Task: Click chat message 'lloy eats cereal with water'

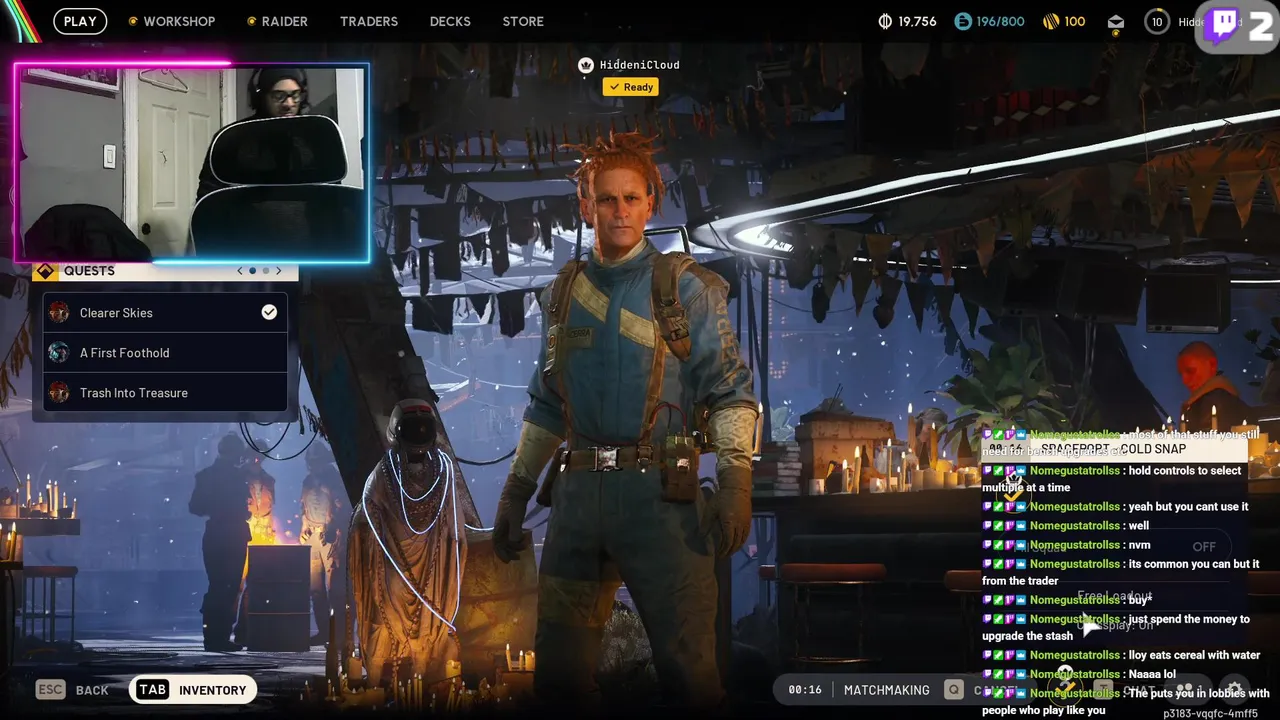Action: click(1121, 655)
